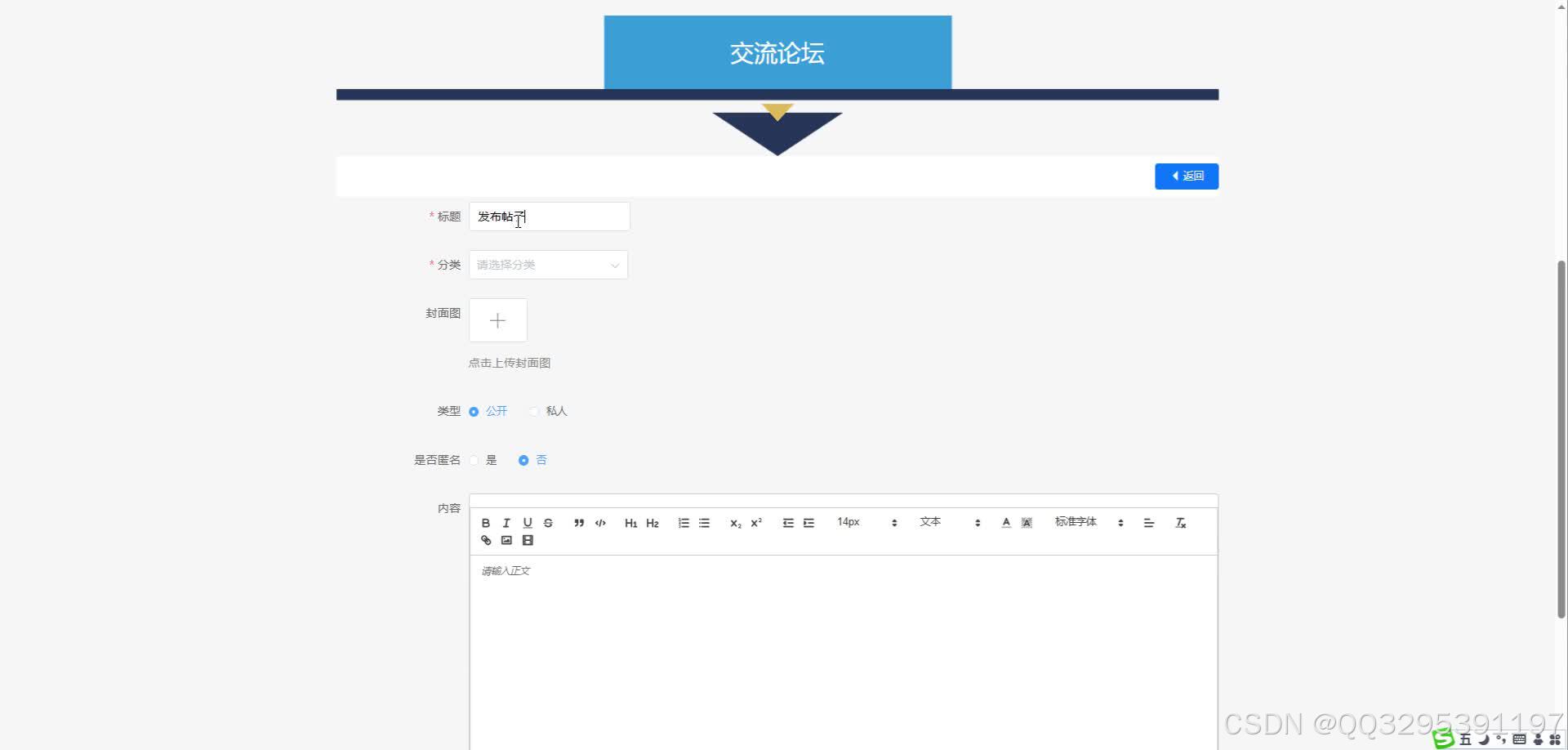Click the 点击上传封面图 upload area
Viewport: 1568px width, 750px height.
pos(497,319)
